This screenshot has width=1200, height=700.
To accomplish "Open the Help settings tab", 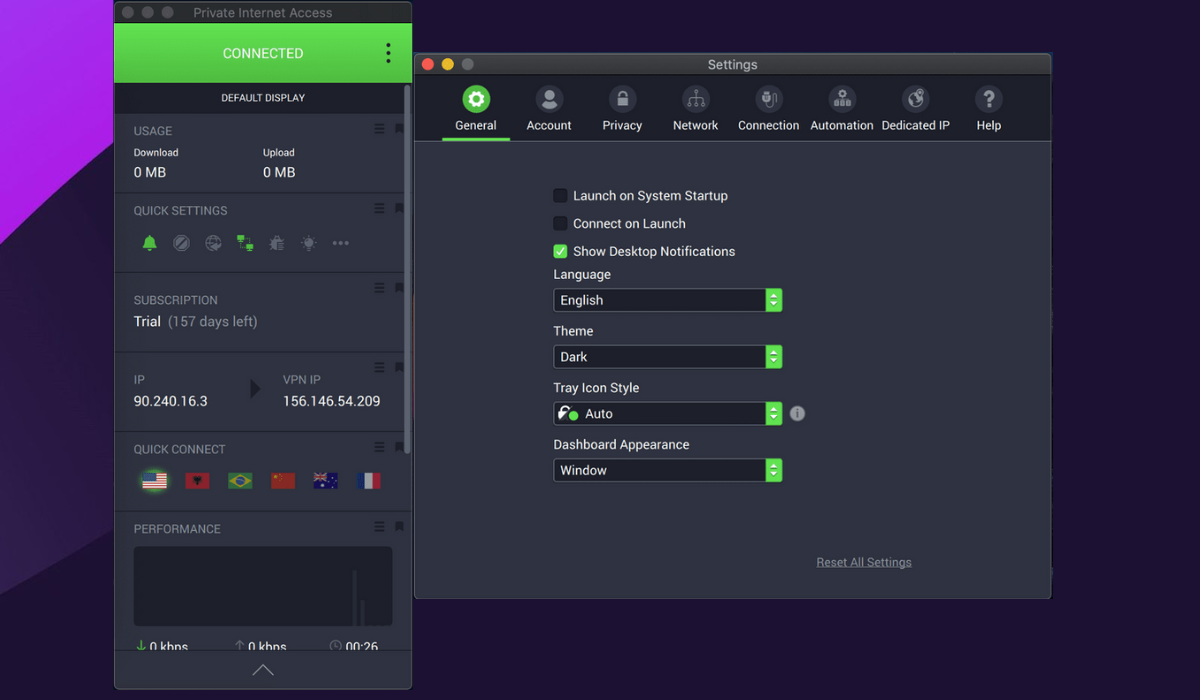I will click(x=989, y=109).
